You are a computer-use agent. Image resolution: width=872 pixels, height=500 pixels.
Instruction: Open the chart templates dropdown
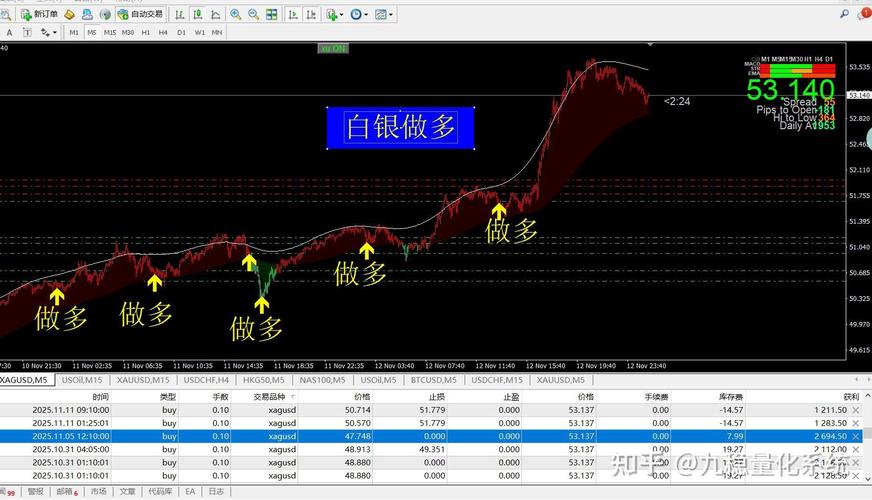[383, 14]
